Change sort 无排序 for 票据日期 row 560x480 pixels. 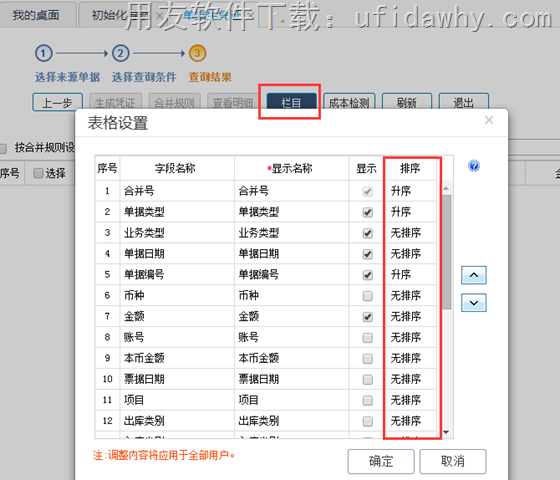411,379
